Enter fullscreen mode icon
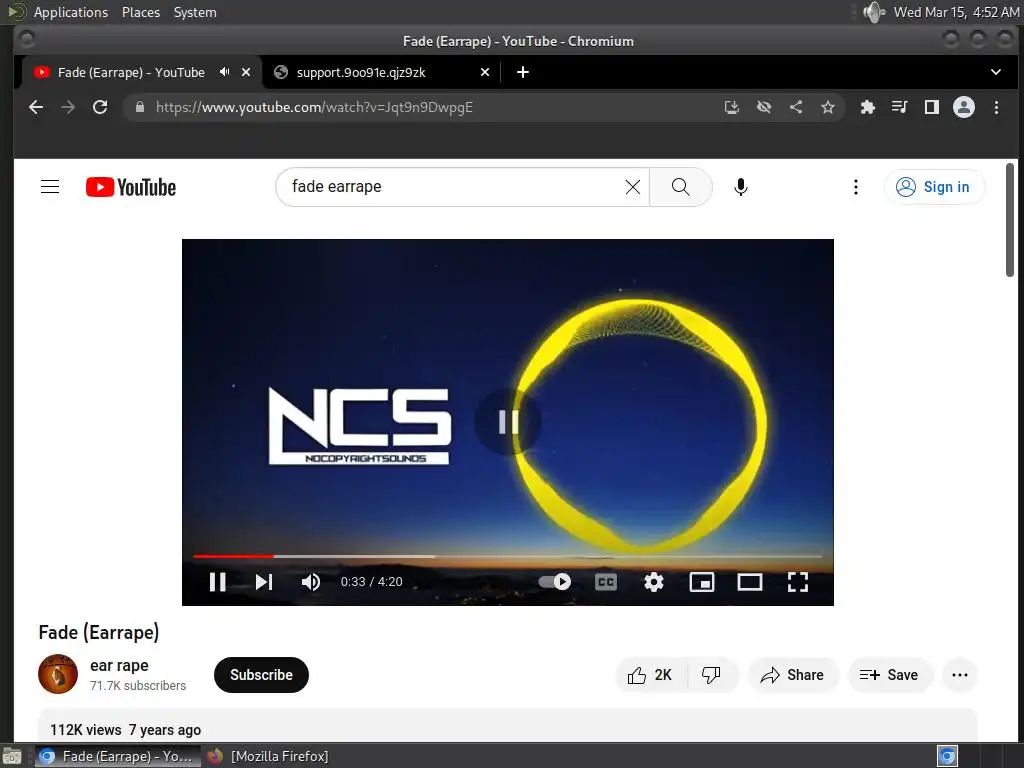Screen dimensions: 1024x768 tap(797, 581)
